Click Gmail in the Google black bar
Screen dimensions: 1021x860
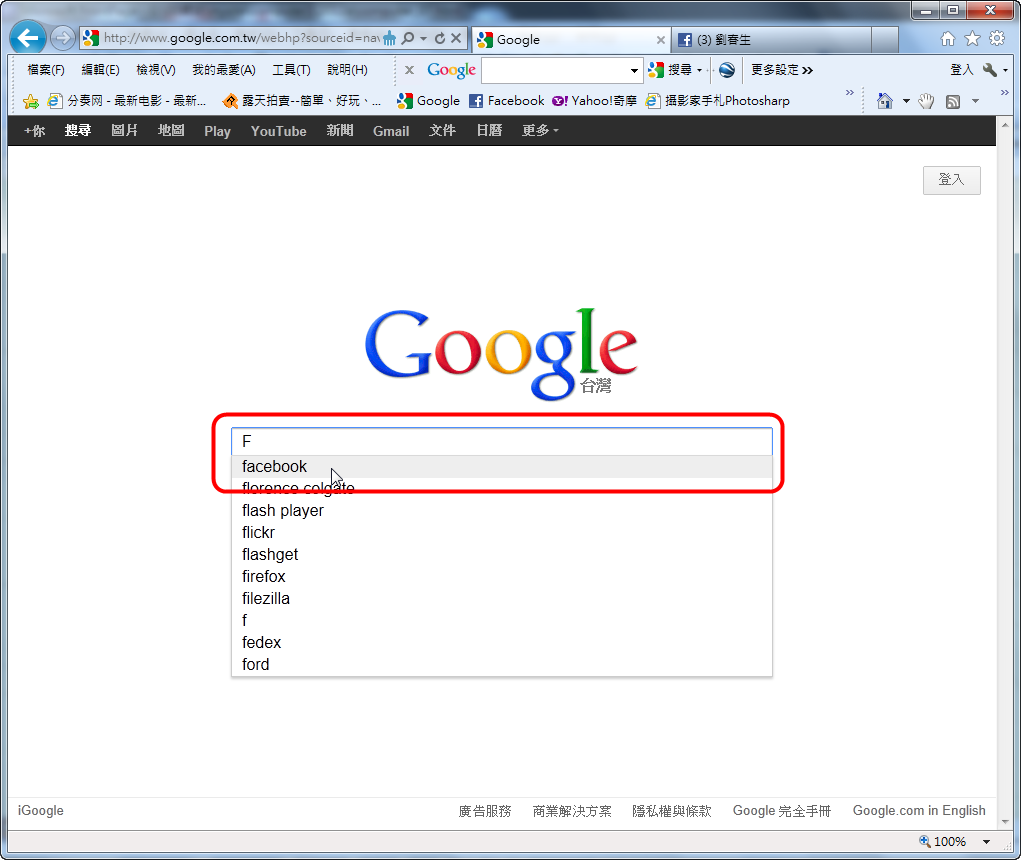pos(391,131)
